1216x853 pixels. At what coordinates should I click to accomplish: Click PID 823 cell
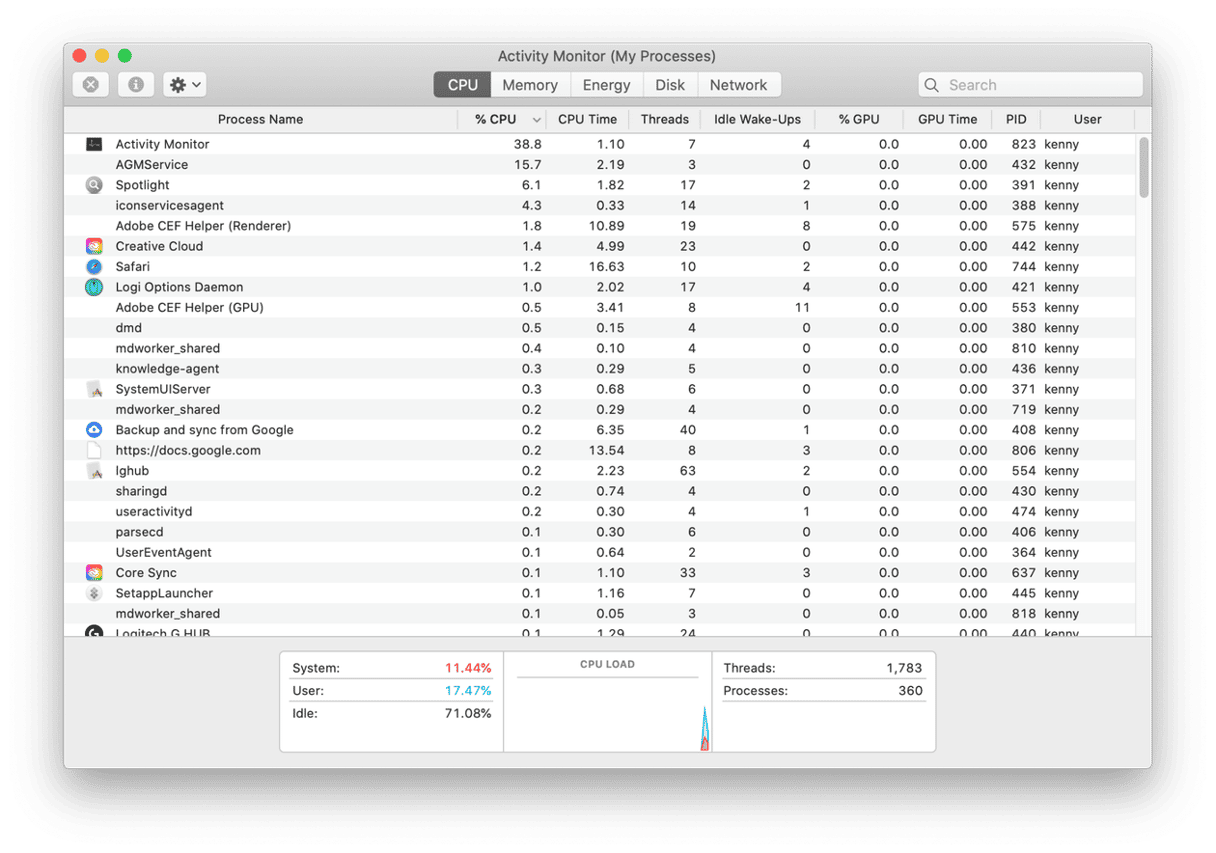point(1023,144)
